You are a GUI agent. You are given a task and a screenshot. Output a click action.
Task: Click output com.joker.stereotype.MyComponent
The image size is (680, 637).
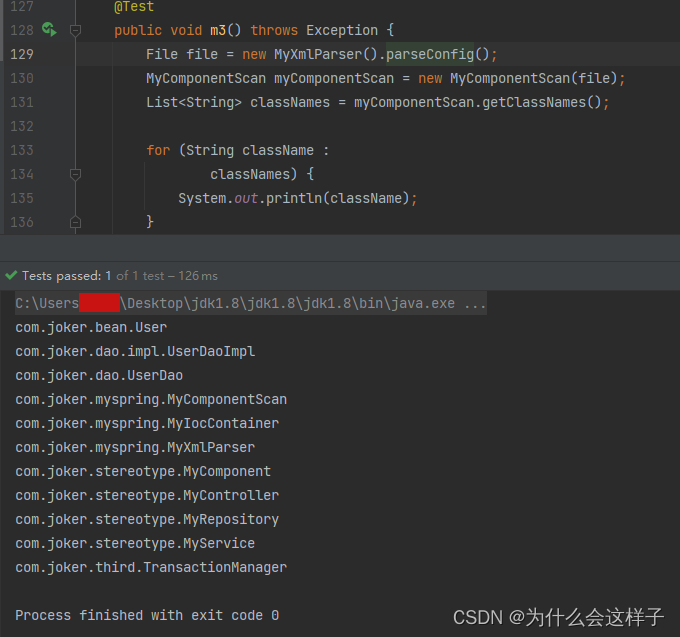coord(143,471)
